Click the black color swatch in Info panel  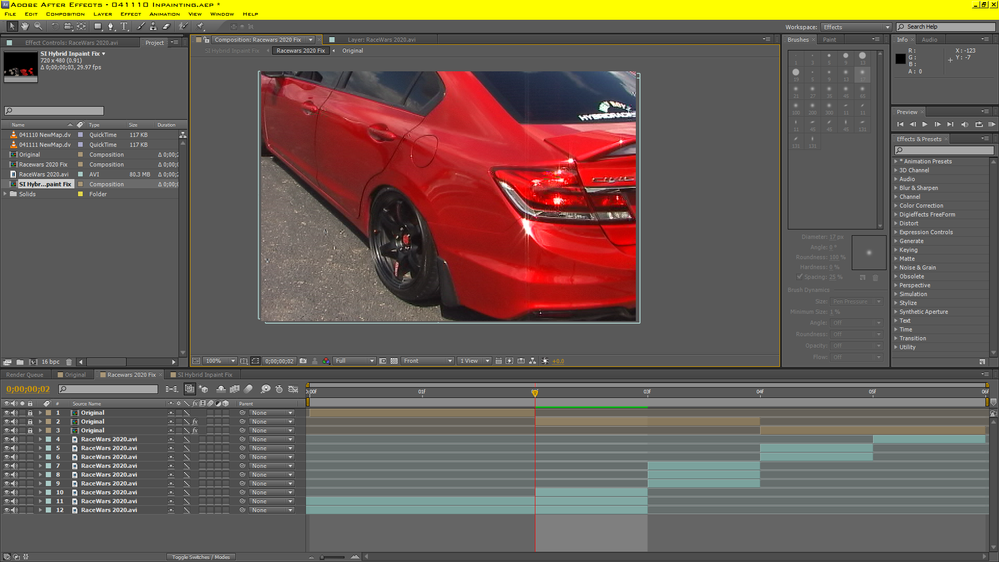(900, 59)
